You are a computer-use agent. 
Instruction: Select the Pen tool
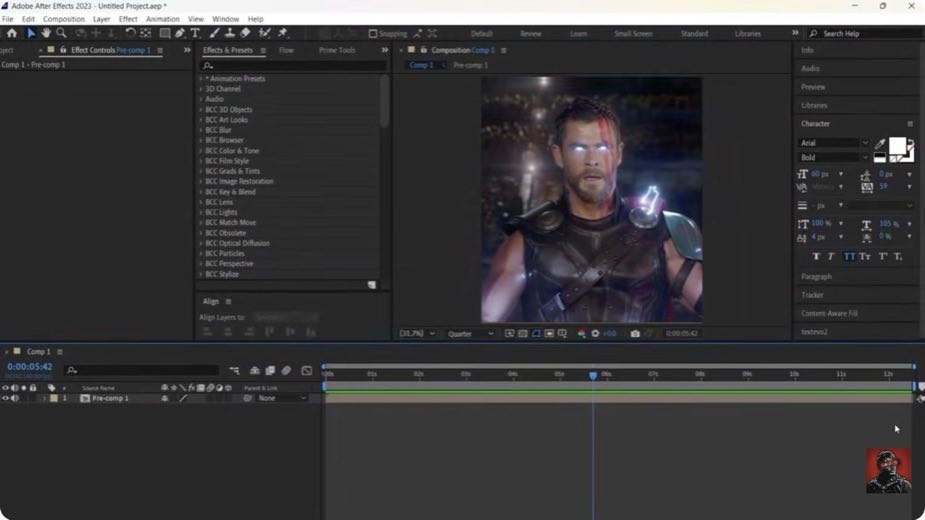[180, 33]
